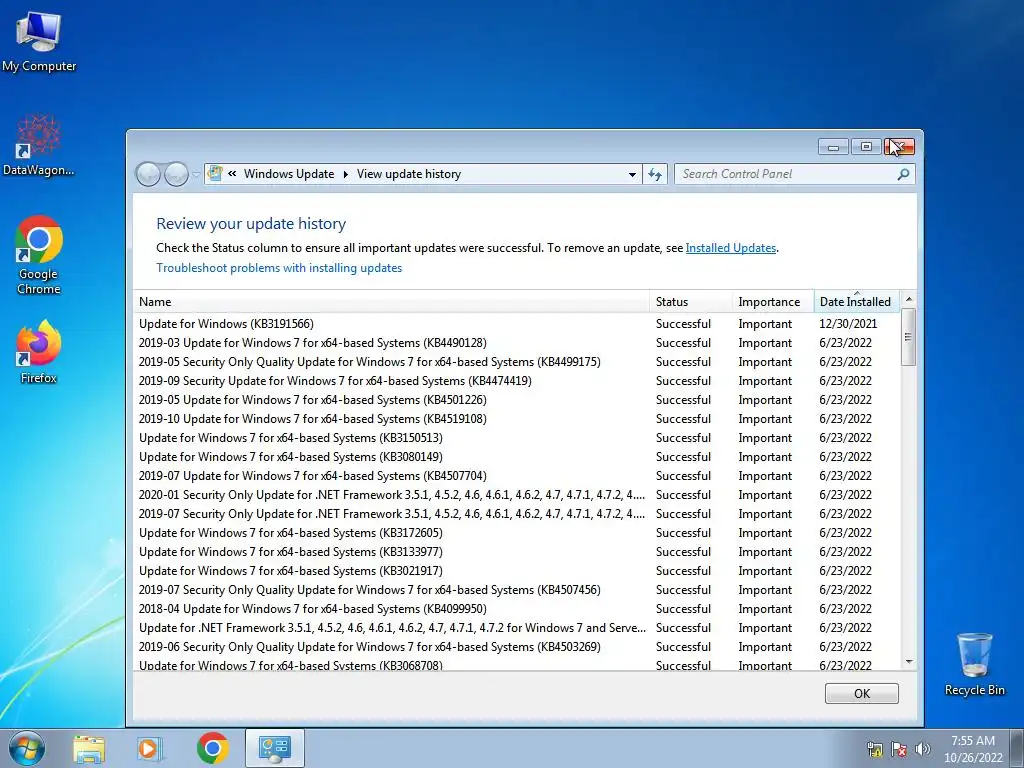This screenshot has height=768, width=1024.
Task: Open the Action Center flag icon
Action: (899, 749)
